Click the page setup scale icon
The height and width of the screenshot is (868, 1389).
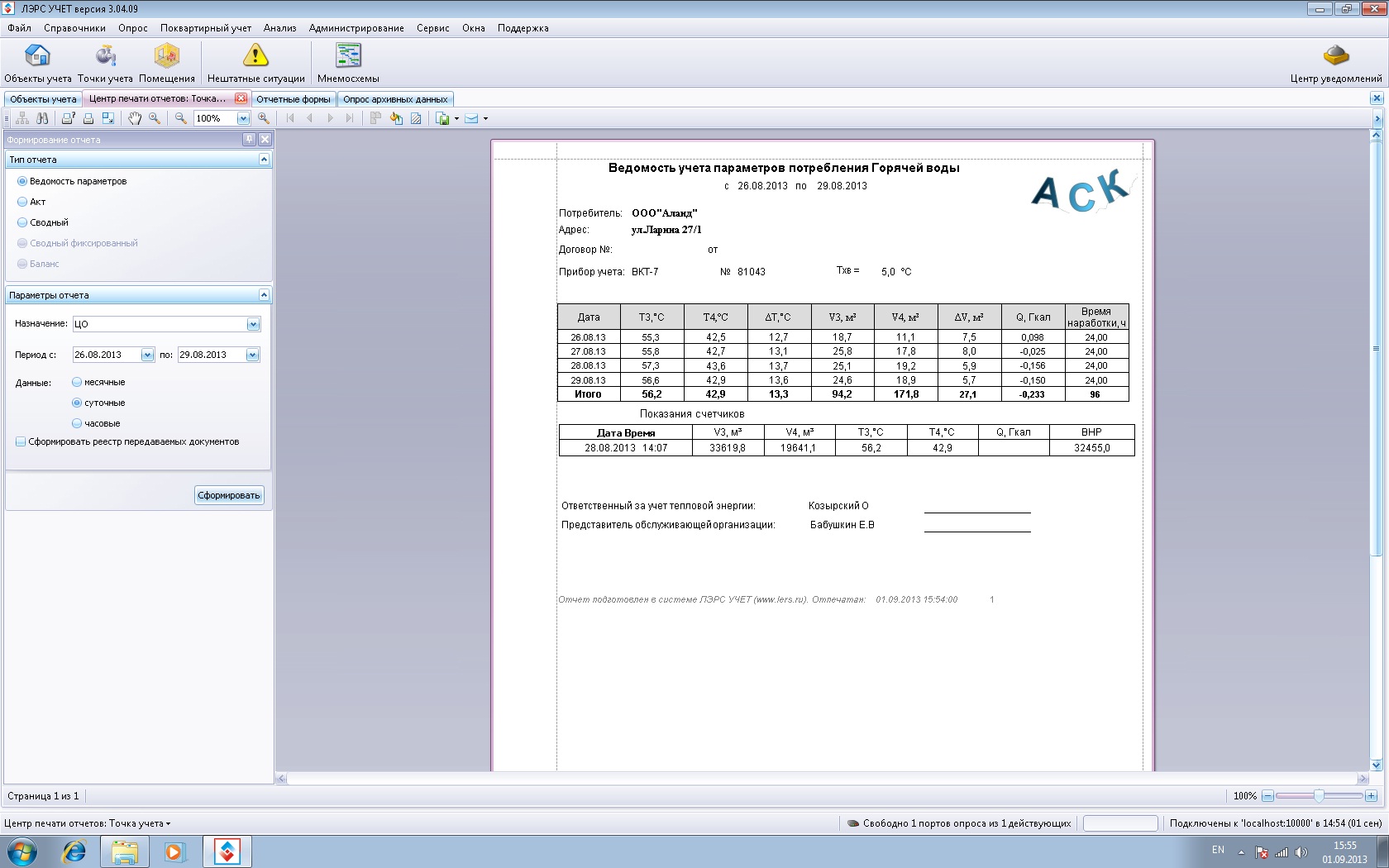click(x=108, y=118)
